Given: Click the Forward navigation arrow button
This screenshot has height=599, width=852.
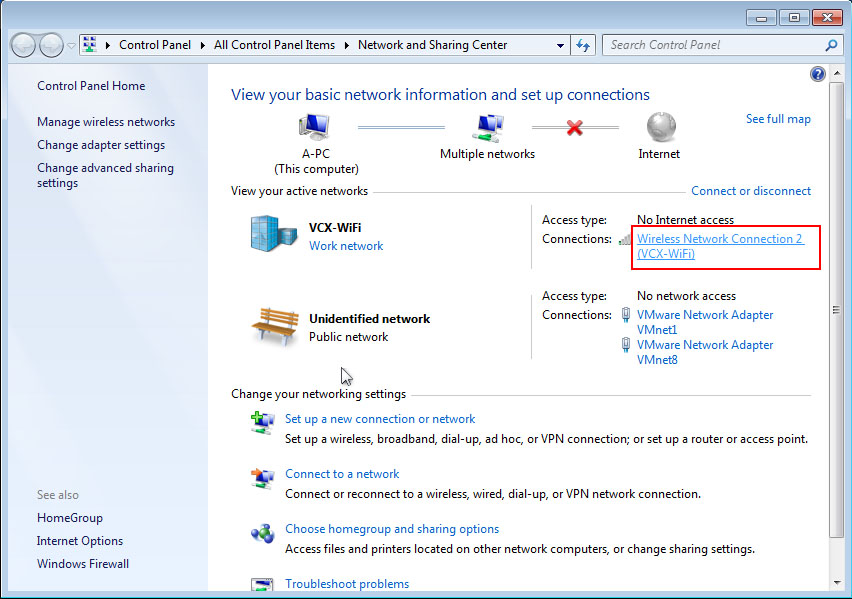Looking at the screenshot, I should point(52,45).
